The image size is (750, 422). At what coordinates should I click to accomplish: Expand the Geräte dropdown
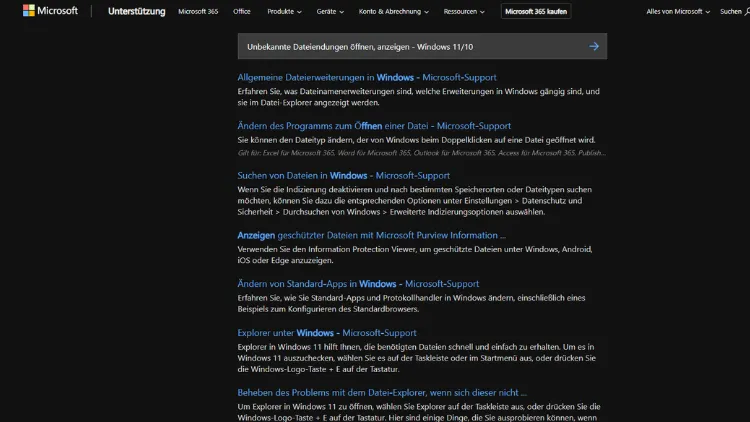(330, 11)
